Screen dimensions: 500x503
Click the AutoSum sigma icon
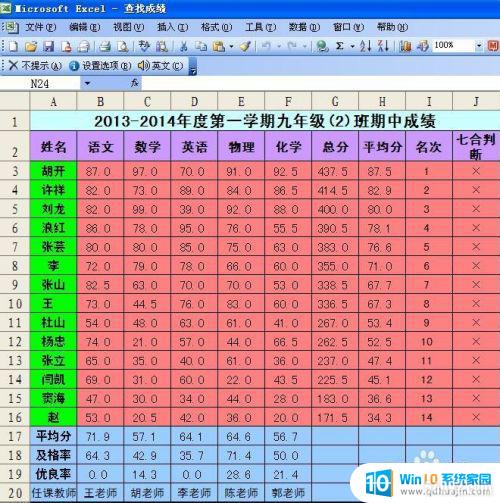tap(340, 46)
